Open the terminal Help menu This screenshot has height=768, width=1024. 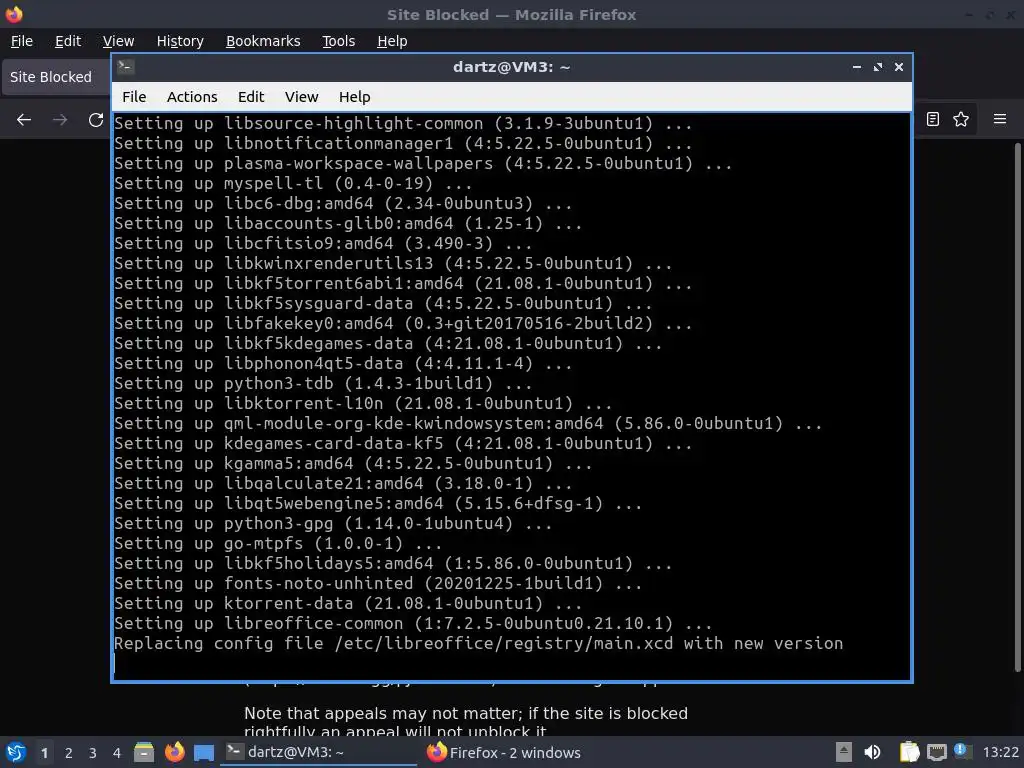[355, 97]
